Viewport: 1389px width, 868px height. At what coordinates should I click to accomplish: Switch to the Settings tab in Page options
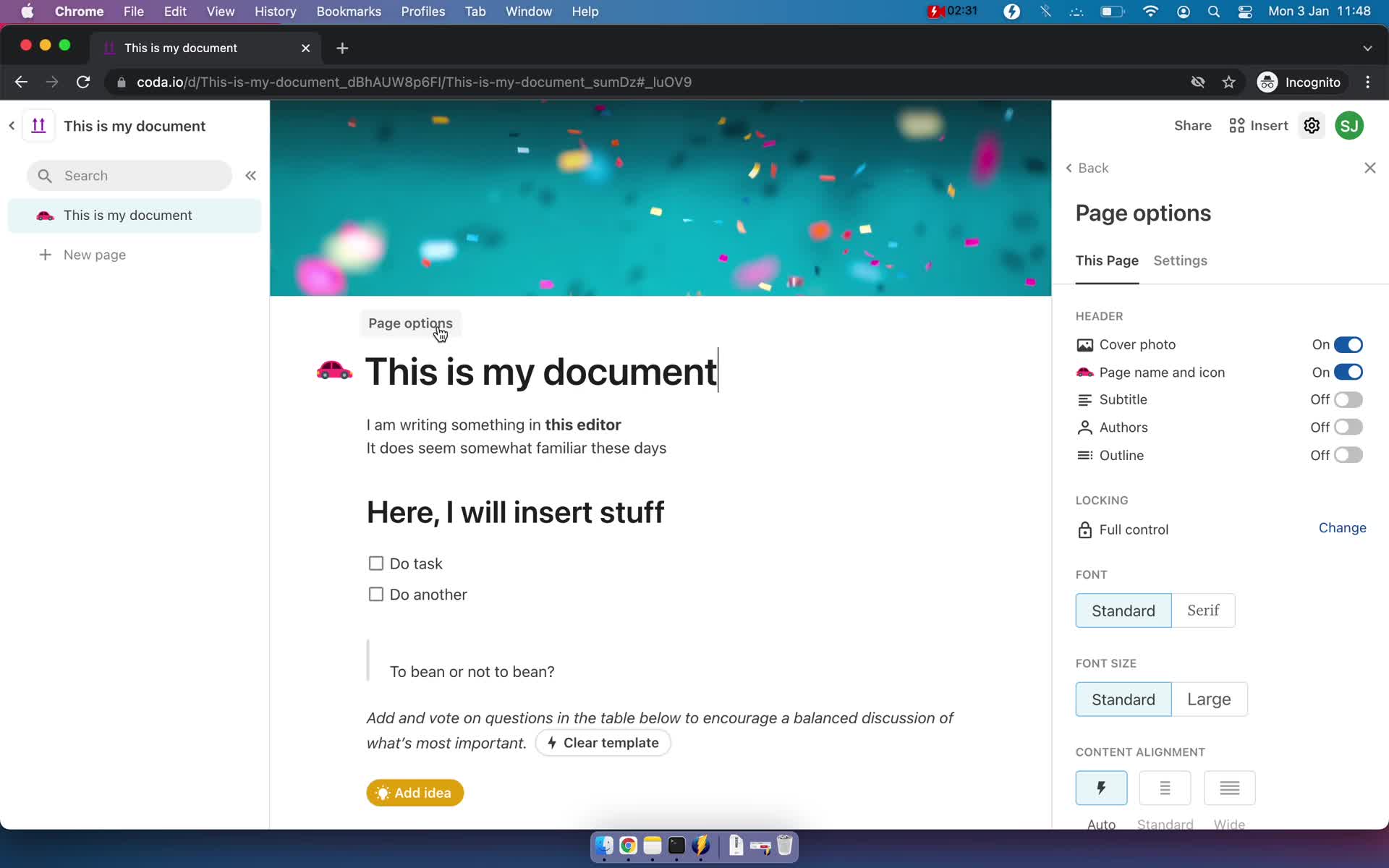pyautogui.click(x=1180, y=260)
